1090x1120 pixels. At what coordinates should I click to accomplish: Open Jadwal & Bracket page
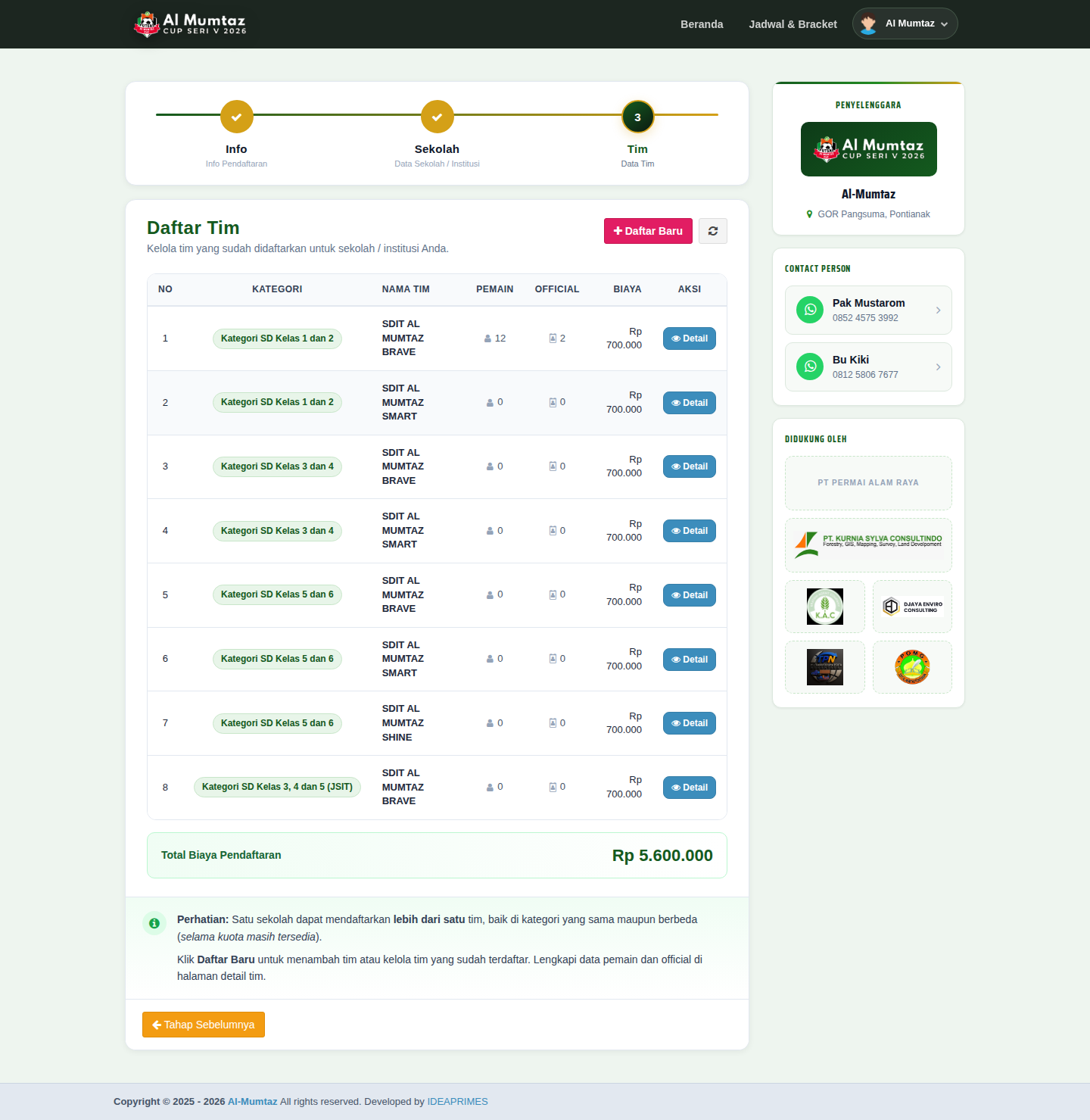793,24
